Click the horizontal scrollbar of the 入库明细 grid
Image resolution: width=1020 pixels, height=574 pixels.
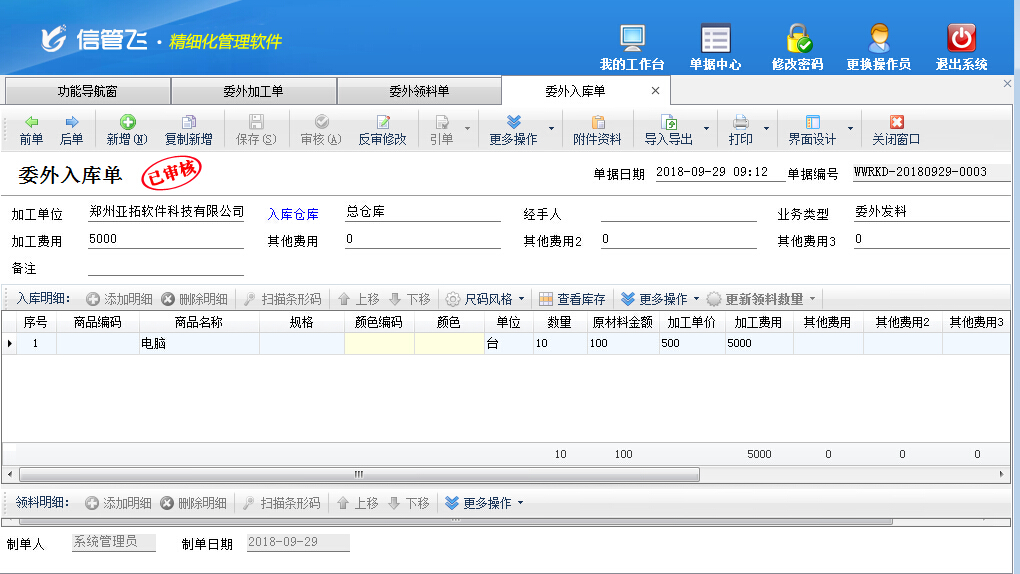pyautogui.click(x=358, y=474)
